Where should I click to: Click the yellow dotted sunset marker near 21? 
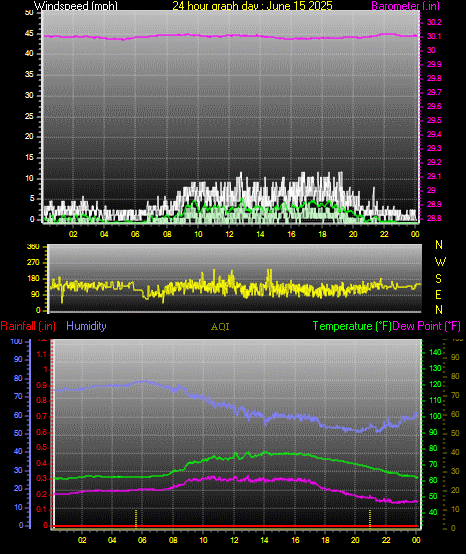point(370,518)
